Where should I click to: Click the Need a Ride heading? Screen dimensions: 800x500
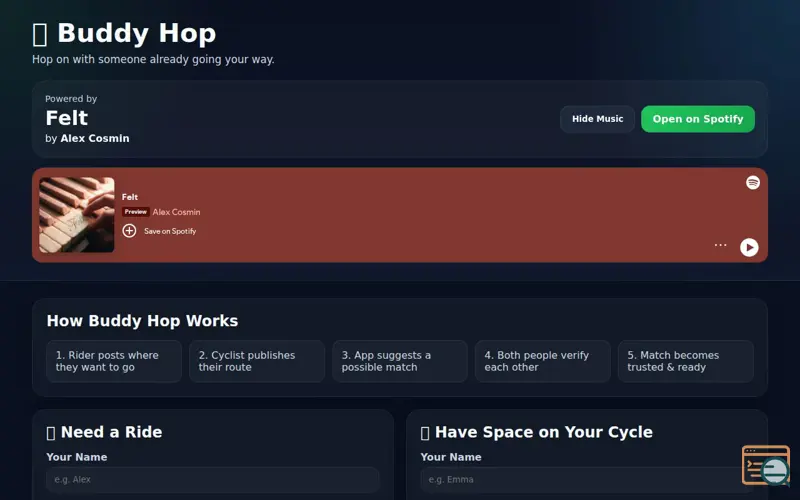[x=105, y=432]
